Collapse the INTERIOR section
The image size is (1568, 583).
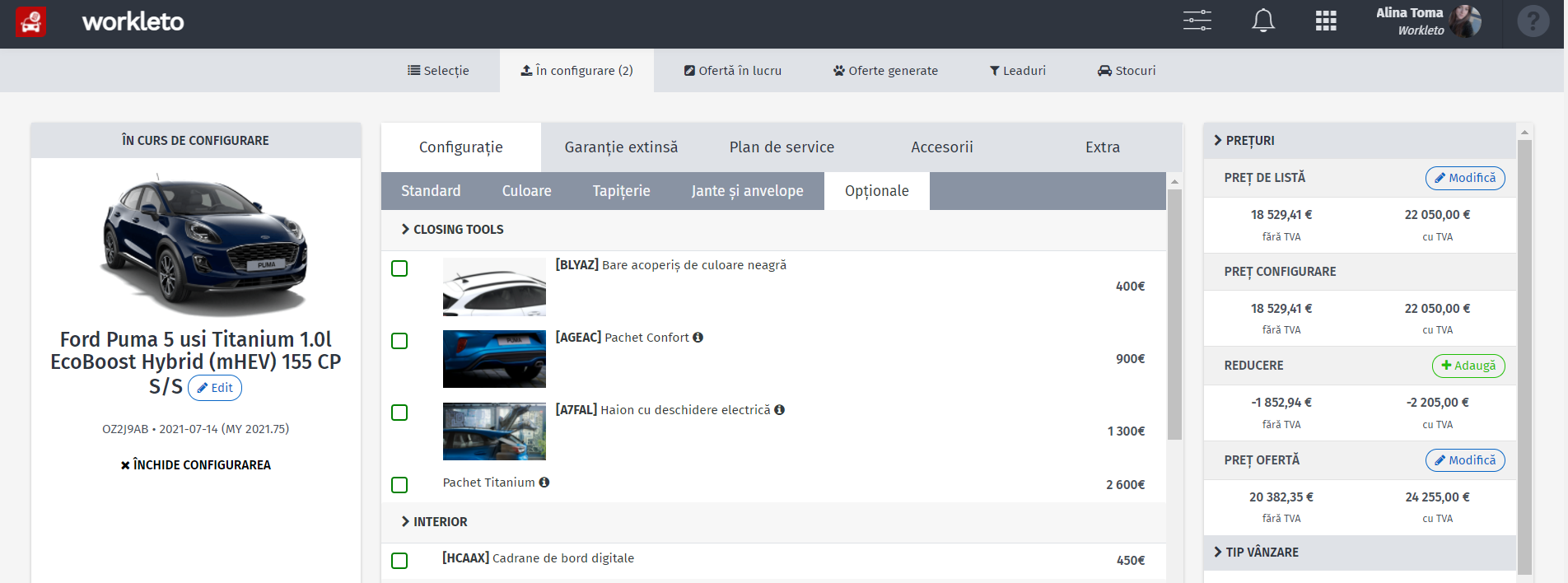[434, 522]
